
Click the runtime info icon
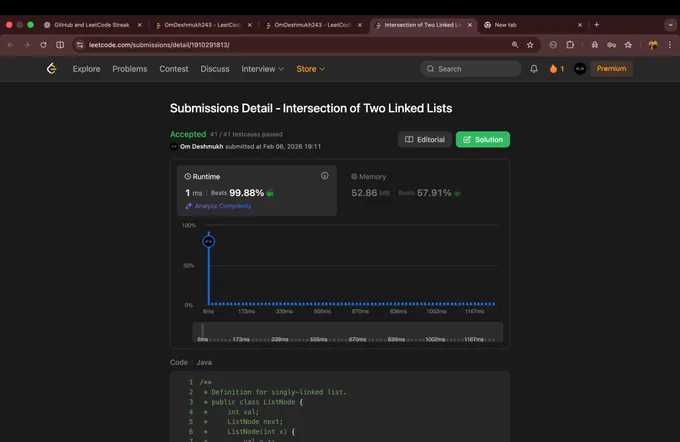pyautogui.click(x=324, y=176)
